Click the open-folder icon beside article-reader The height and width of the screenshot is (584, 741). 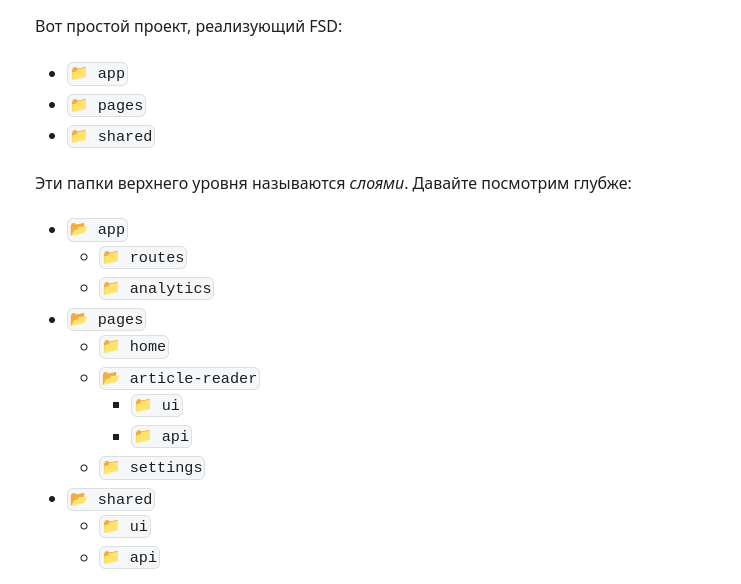point(111,378)
